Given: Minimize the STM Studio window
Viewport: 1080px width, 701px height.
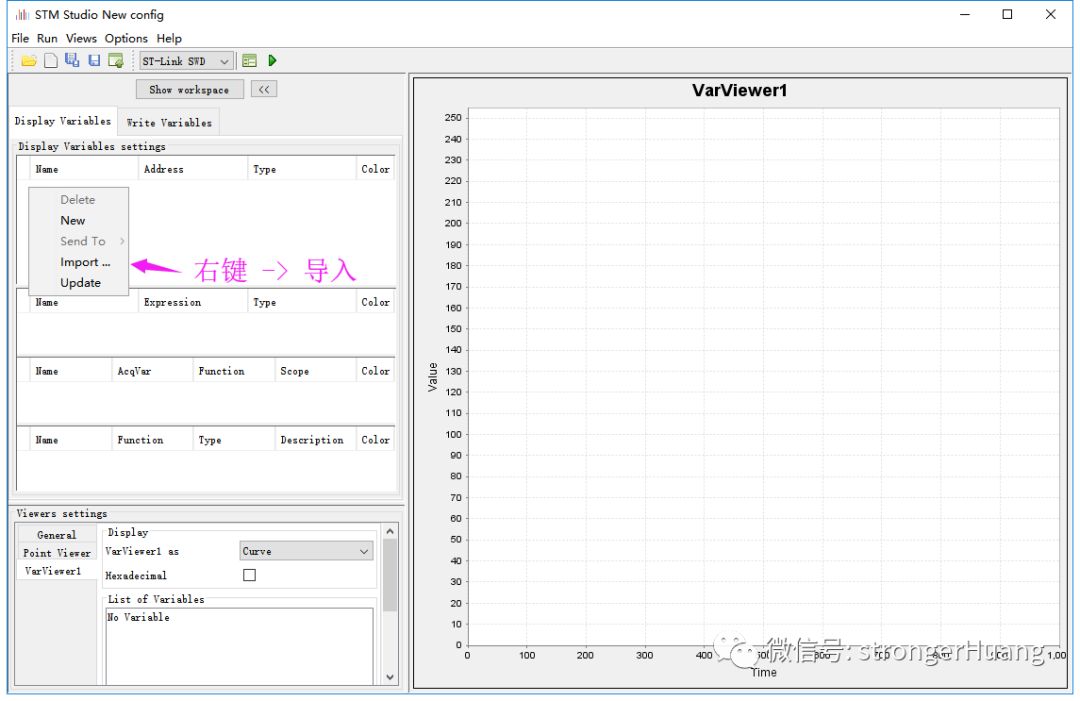Looking at the screenshot, I should (965, 14).
